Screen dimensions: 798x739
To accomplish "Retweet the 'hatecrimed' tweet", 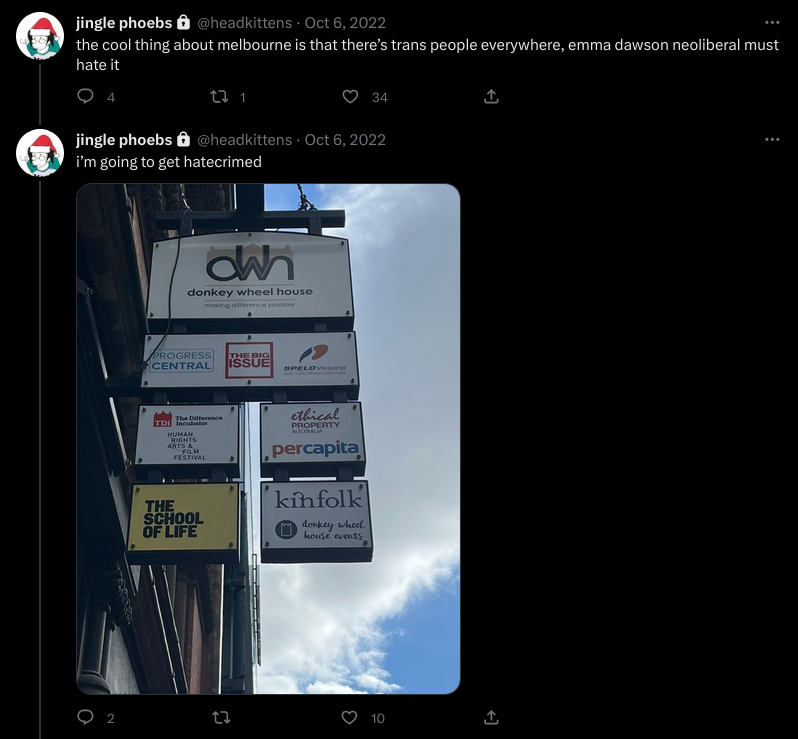I will tap(220, 718).
